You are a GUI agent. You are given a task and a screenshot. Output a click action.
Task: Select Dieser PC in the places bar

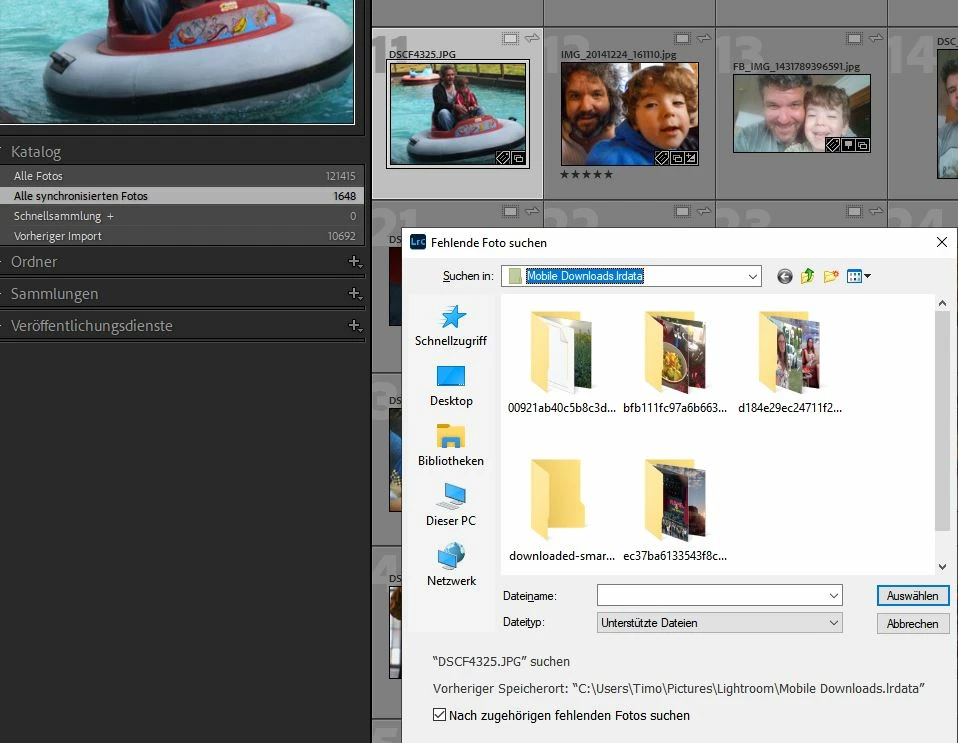(x=451, y=506)
